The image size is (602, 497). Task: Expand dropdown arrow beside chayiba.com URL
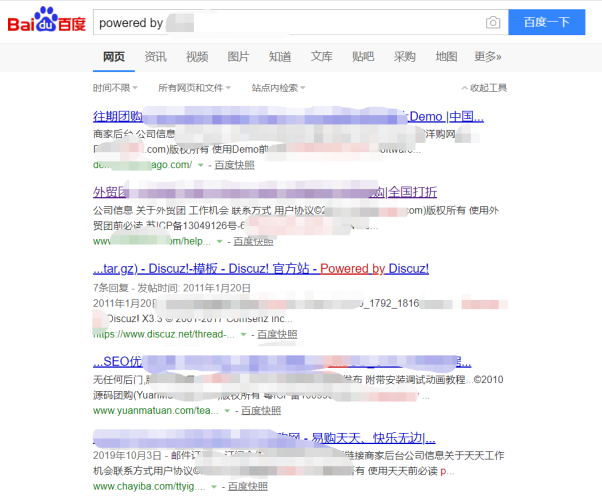(214, 487)
